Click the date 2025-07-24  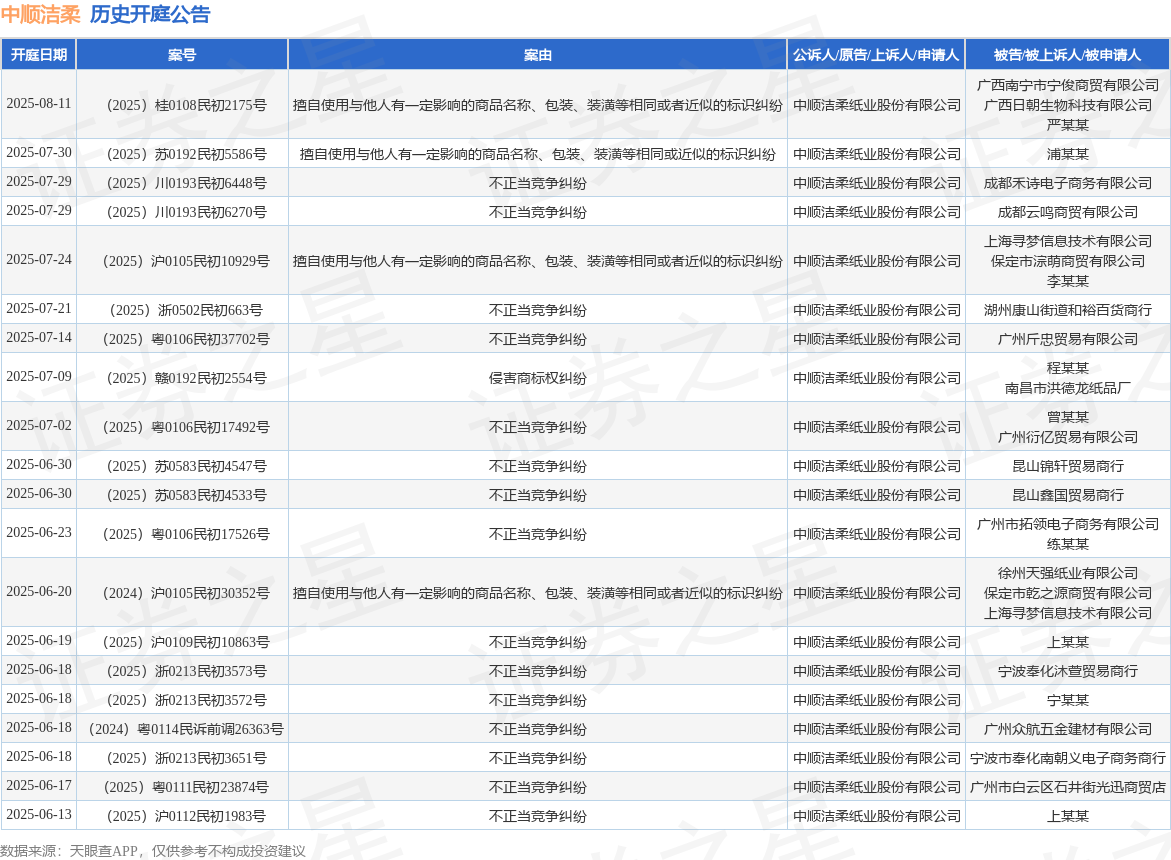pos(39,260)
